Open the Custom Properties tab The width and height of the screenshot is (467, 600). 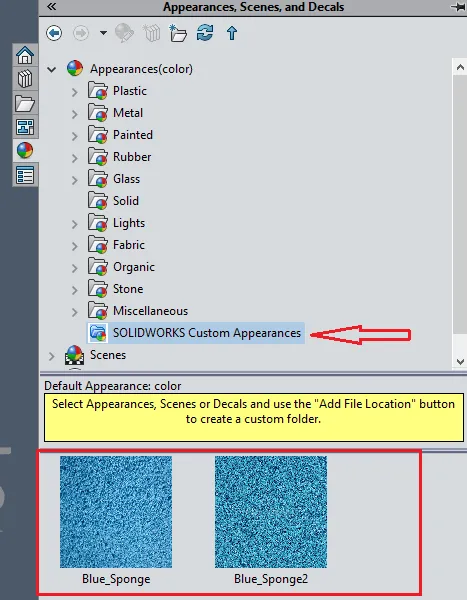(25, 175)
